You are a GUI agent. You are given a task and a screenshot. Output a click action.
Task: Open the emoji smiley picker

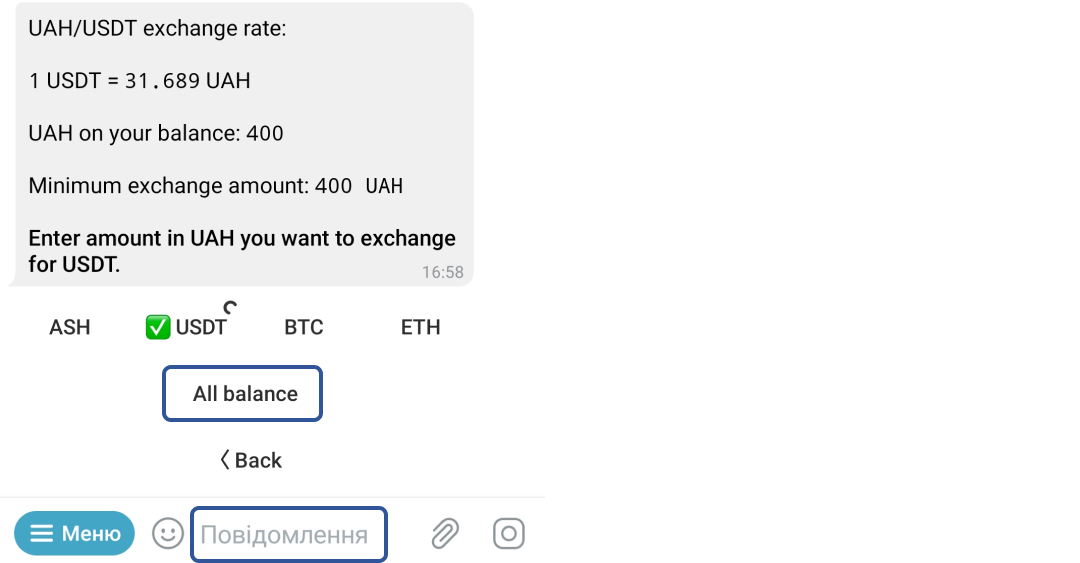coord(167,533)
